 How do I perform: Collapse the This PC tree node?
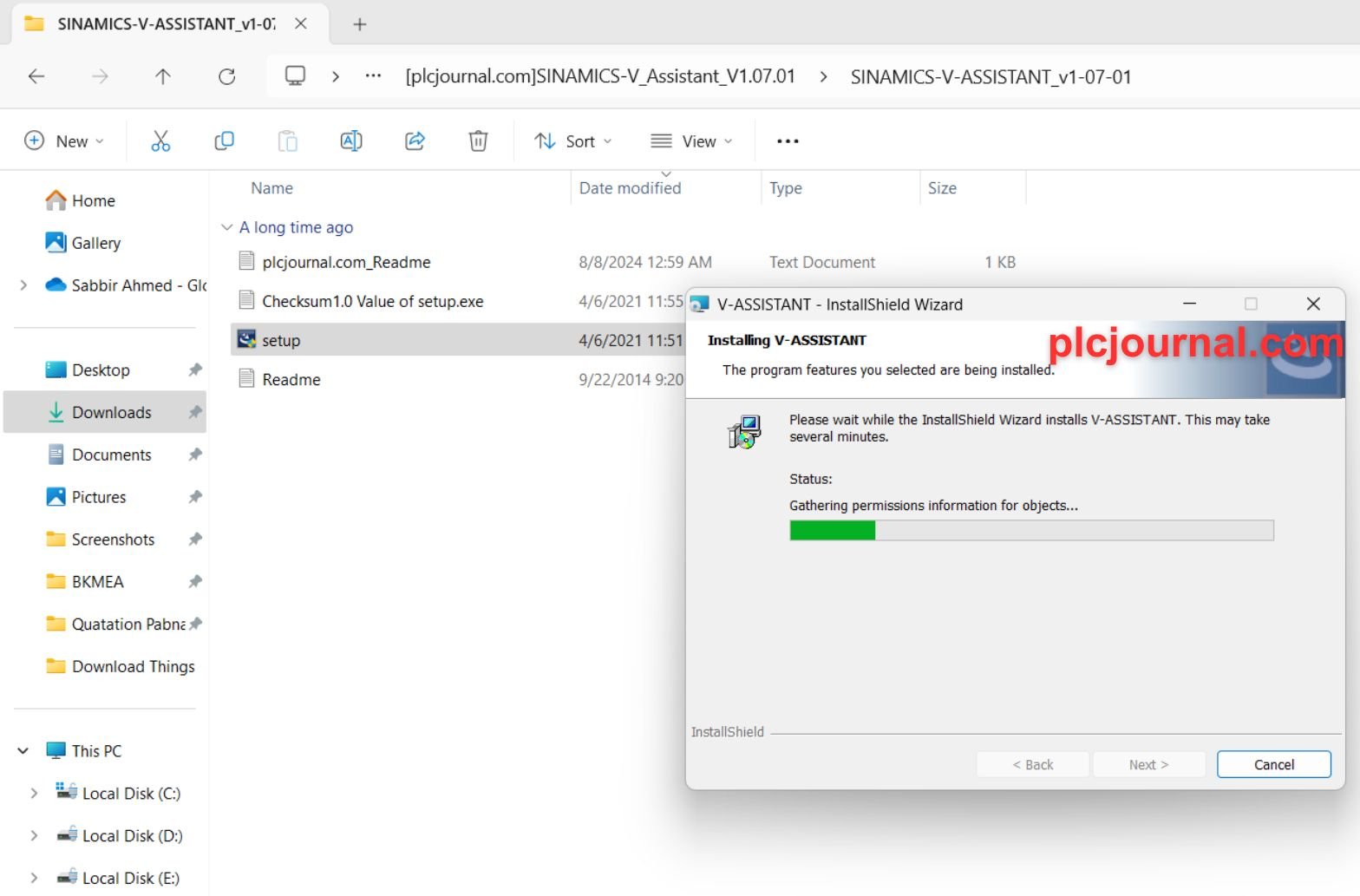23,751
